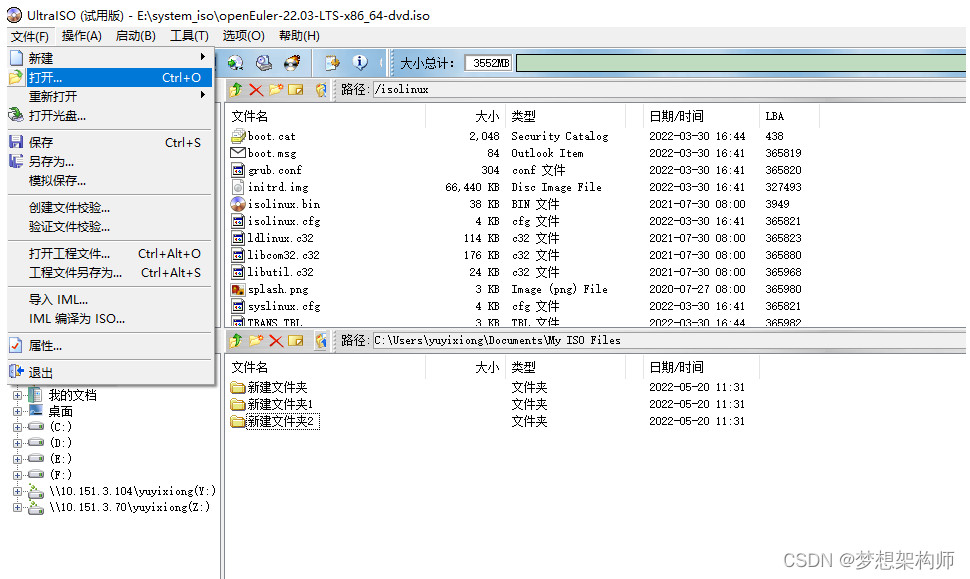This screenshot has height=579, width=970.
Task: Open the 启动(B) menu
Action: pyautogui.click(x=135, y=36)
